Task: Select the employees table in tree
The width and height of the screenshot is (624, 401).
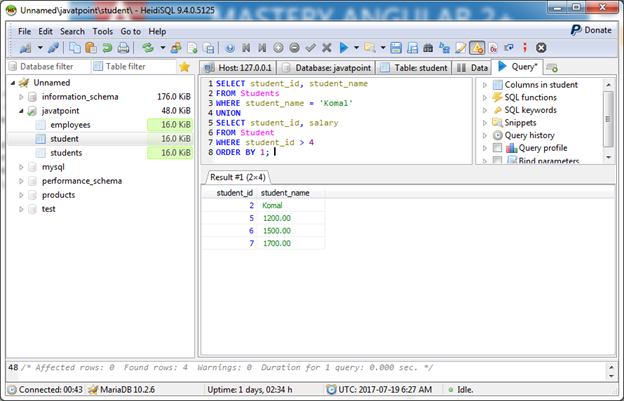Action: pos(70,125)
